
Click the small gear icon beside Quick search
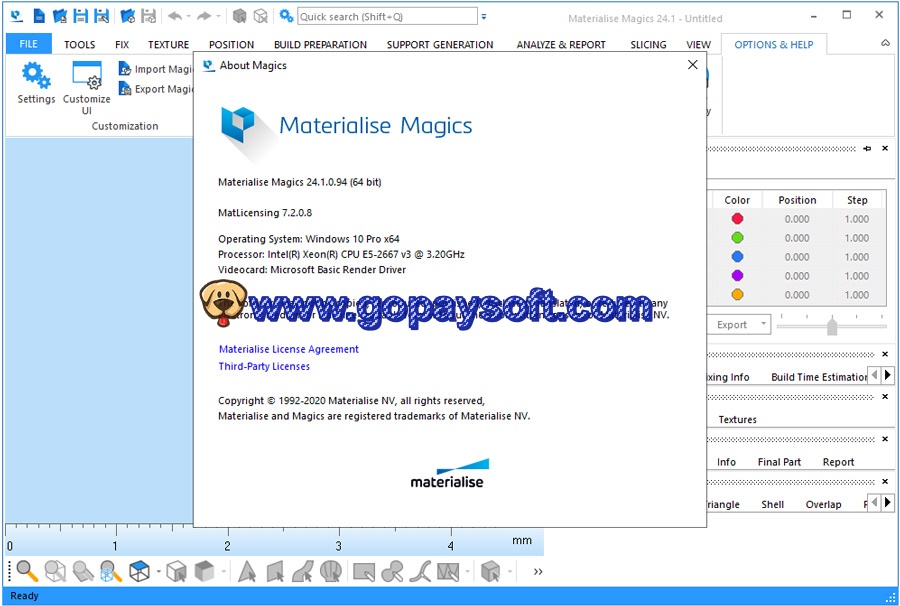point(286,16)
